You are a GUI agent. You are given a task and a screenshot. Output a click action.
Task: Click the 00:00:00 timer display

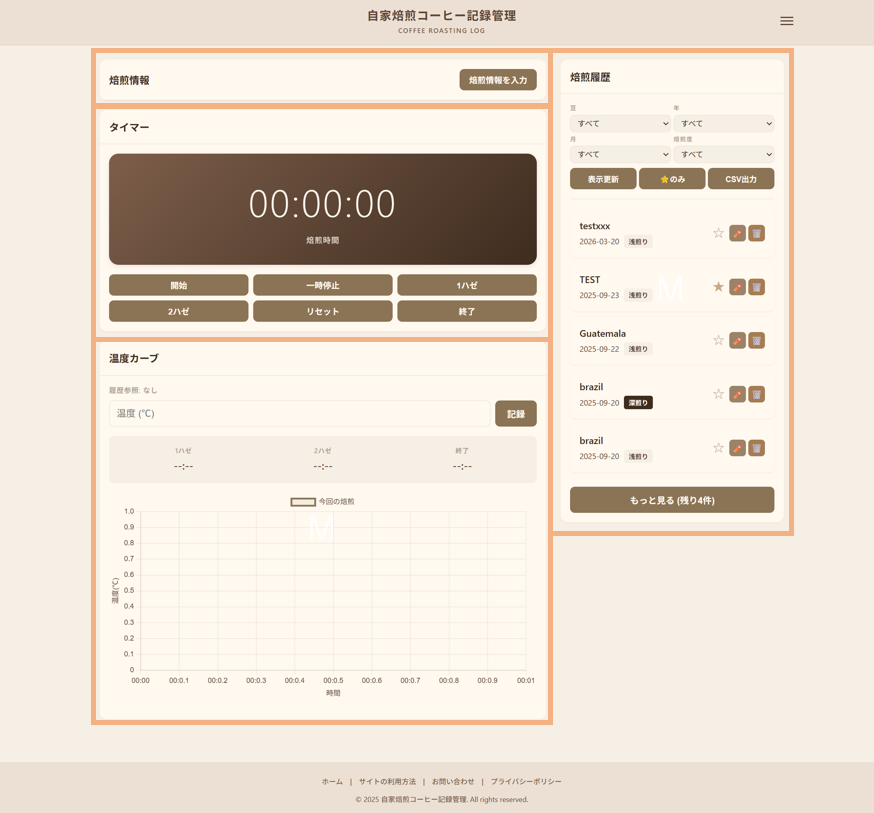[x=322, y=204]
